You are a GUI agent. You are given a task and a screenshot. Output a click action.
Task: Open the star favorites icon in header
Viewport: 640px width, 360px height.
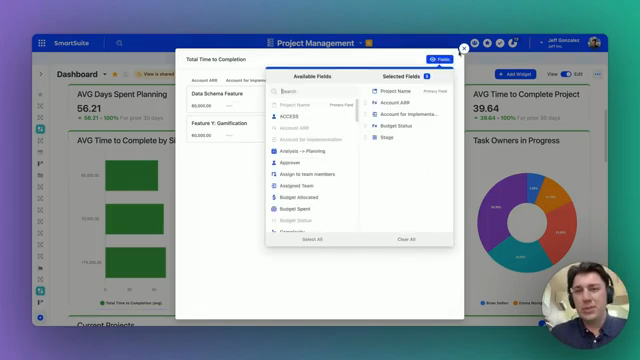tap(487, 43)
